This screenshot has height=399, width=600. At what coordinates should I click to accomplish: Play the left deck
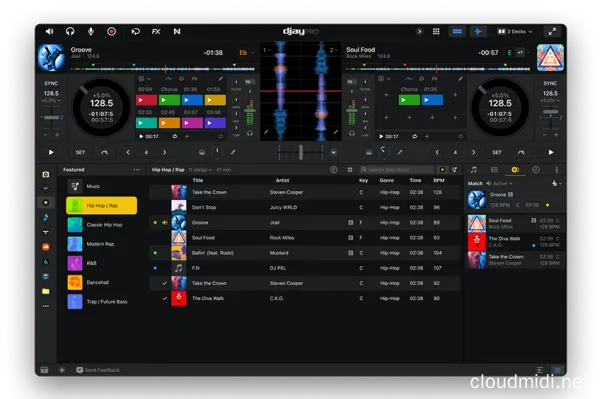pos(51,152)
